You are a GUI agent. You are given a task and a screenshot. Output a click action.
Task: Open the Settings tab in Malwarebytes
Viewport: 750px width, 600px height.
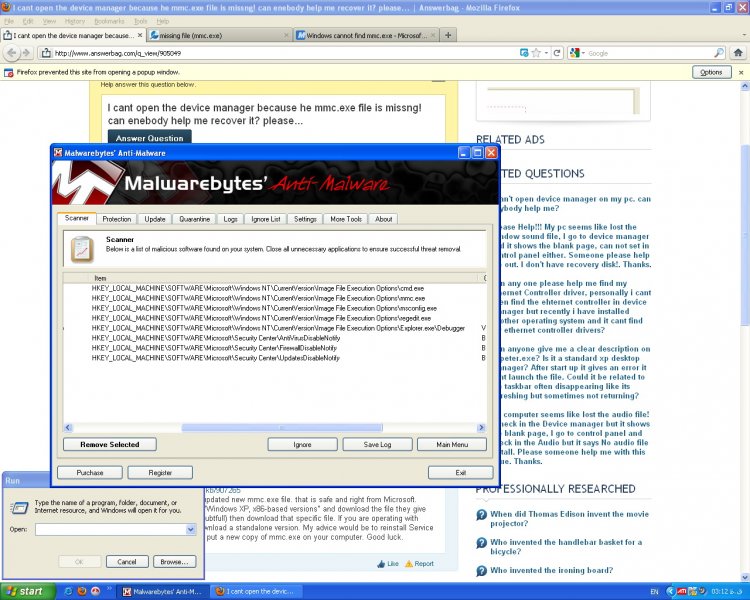pos(305,219)
